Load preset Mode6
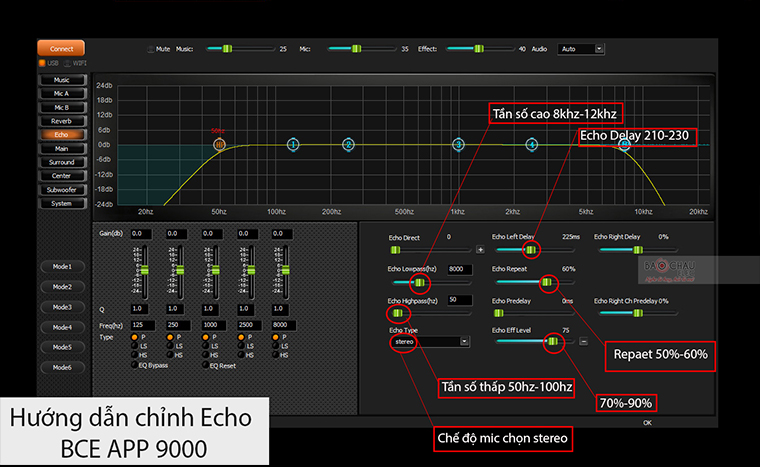 63,367
